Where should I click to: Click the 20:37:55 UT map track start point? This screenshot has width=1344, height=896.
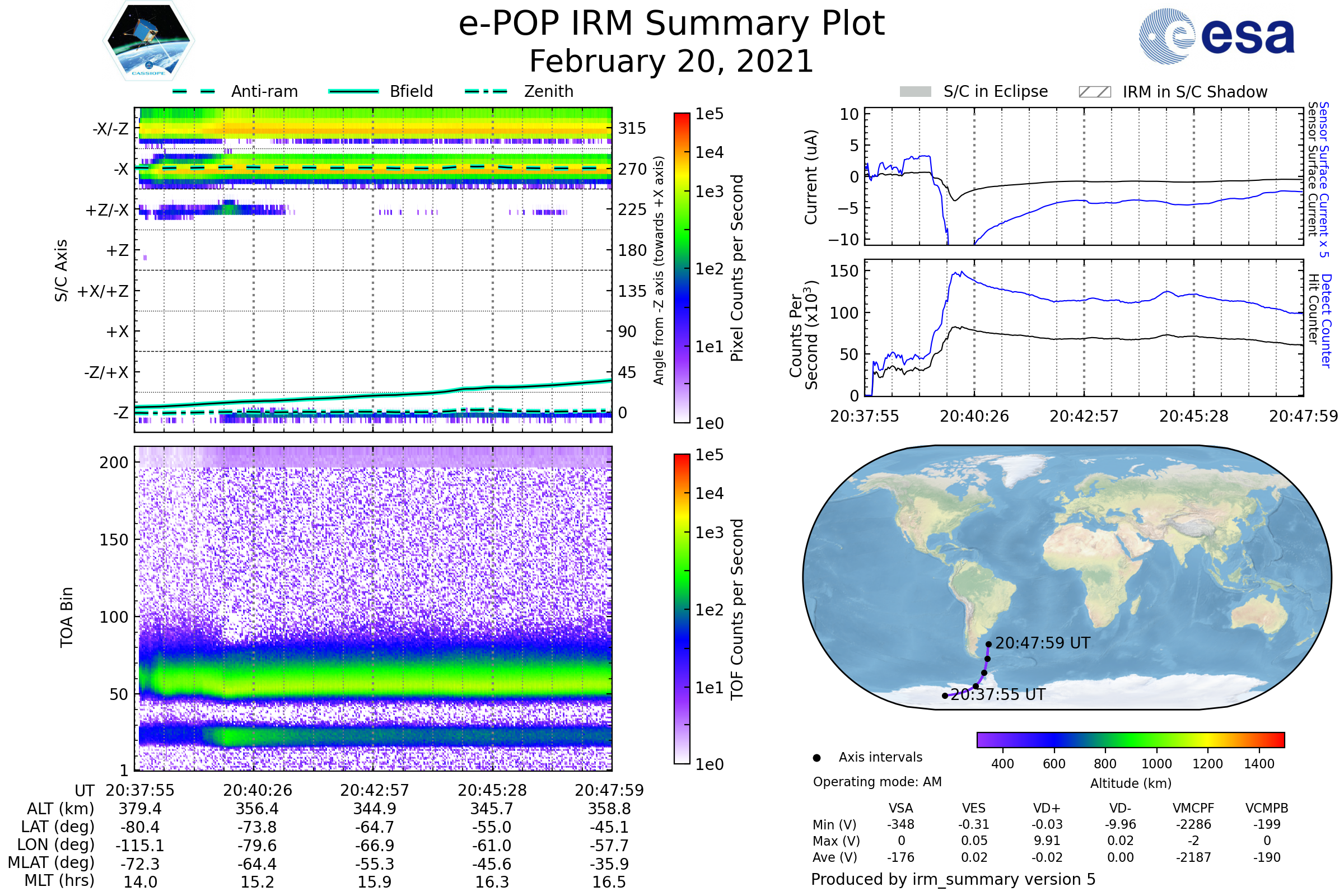[945, 696]
